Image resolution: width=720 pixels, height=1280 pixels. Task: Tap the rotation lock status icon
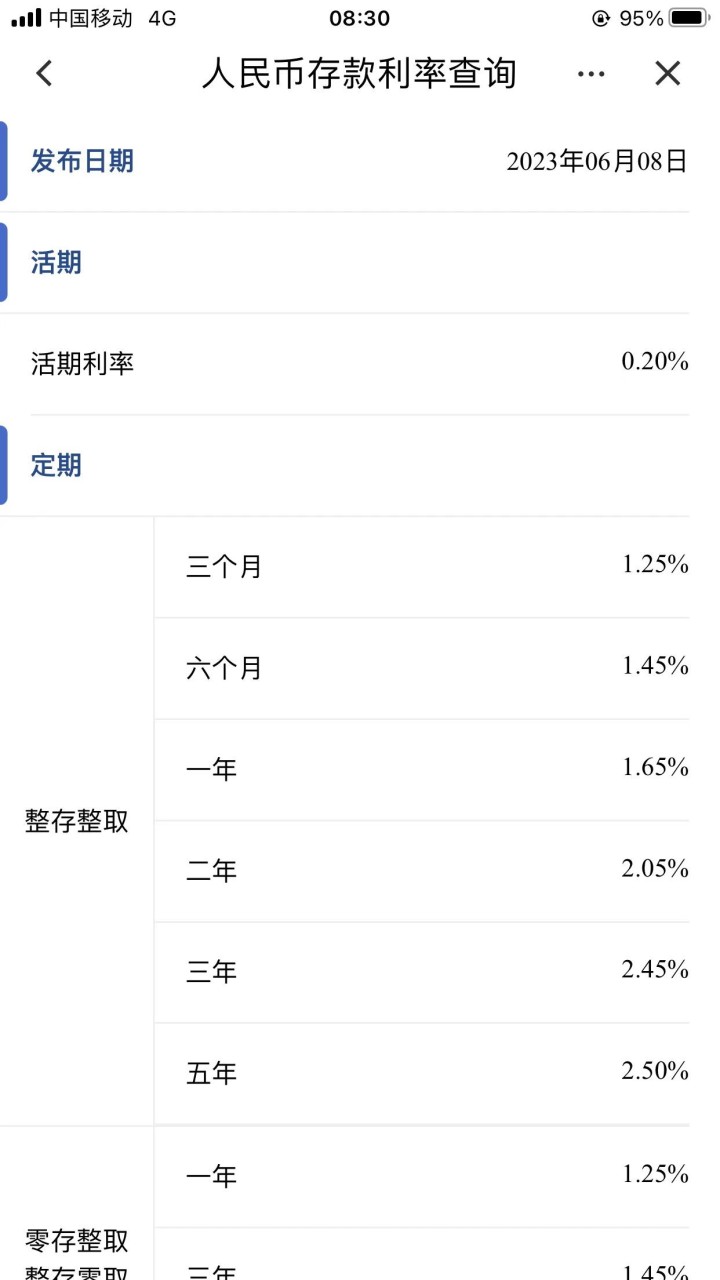point(601,18)
